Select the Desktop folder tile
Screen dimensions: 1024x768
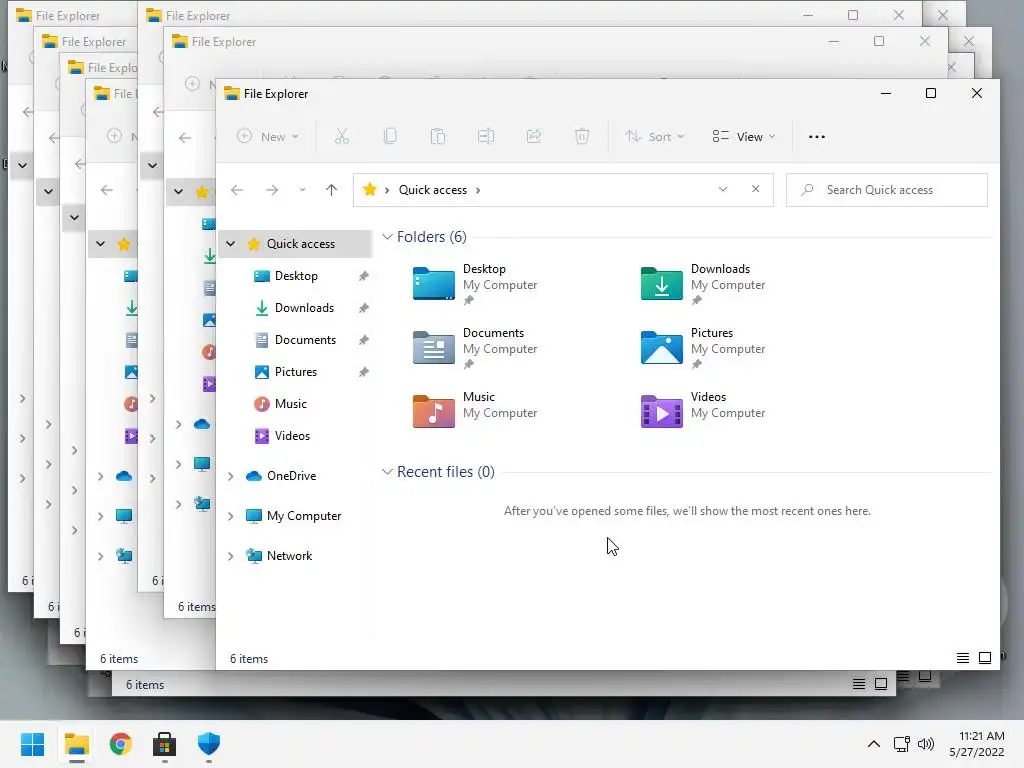point(475,284)
